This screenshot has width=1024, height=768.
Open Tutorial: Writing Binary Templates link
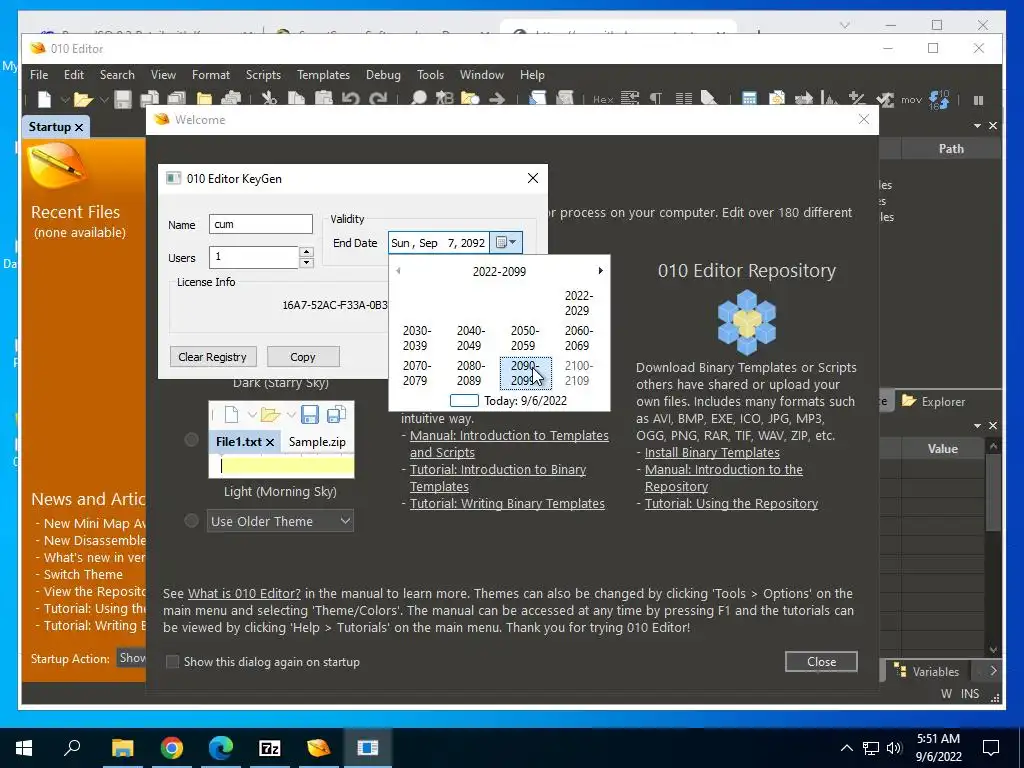507,504
